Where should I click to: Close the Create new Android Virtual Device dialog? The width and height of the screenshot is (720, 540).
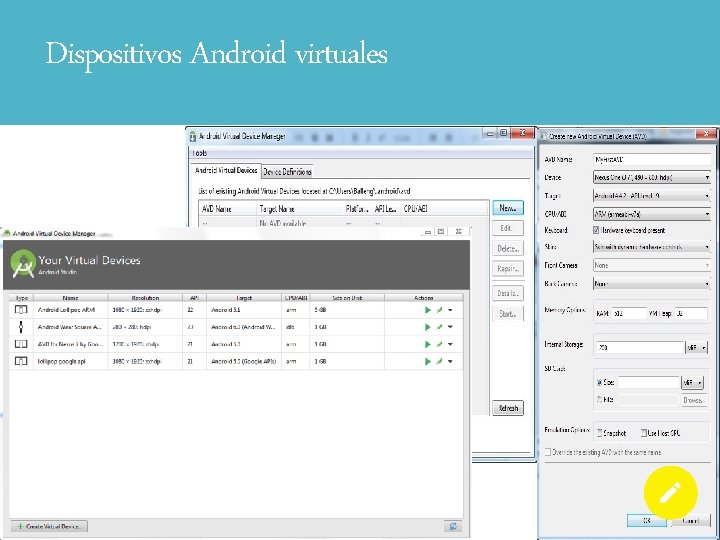click(x=706, y=134)
